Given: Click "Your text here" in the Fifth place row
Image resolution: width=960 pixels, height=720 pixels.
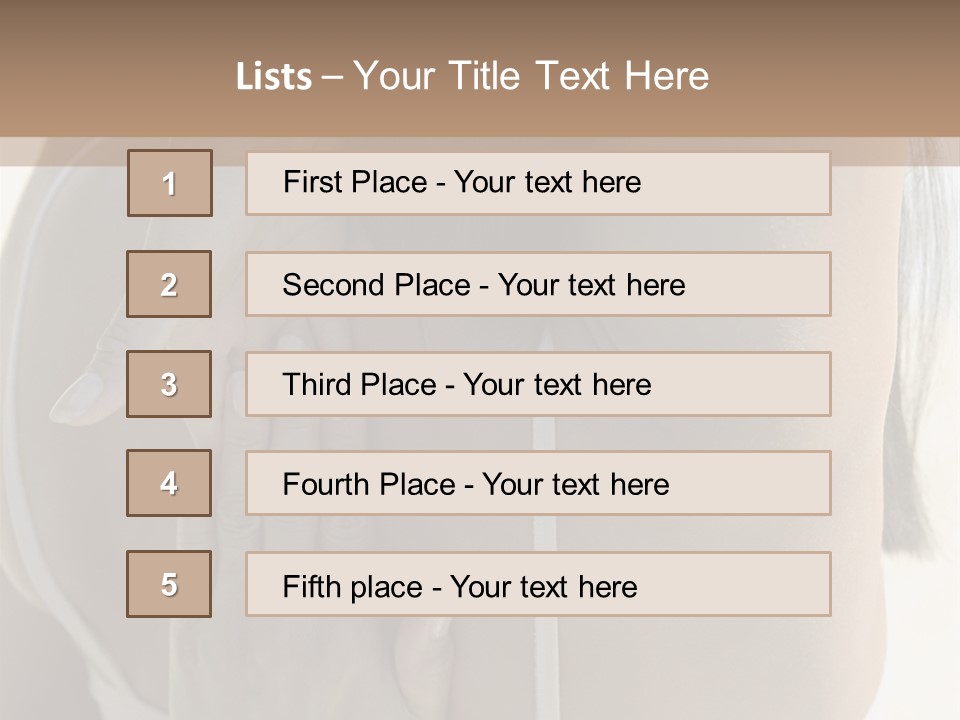Looking at the screenshot, I should (x=544, y=586).
